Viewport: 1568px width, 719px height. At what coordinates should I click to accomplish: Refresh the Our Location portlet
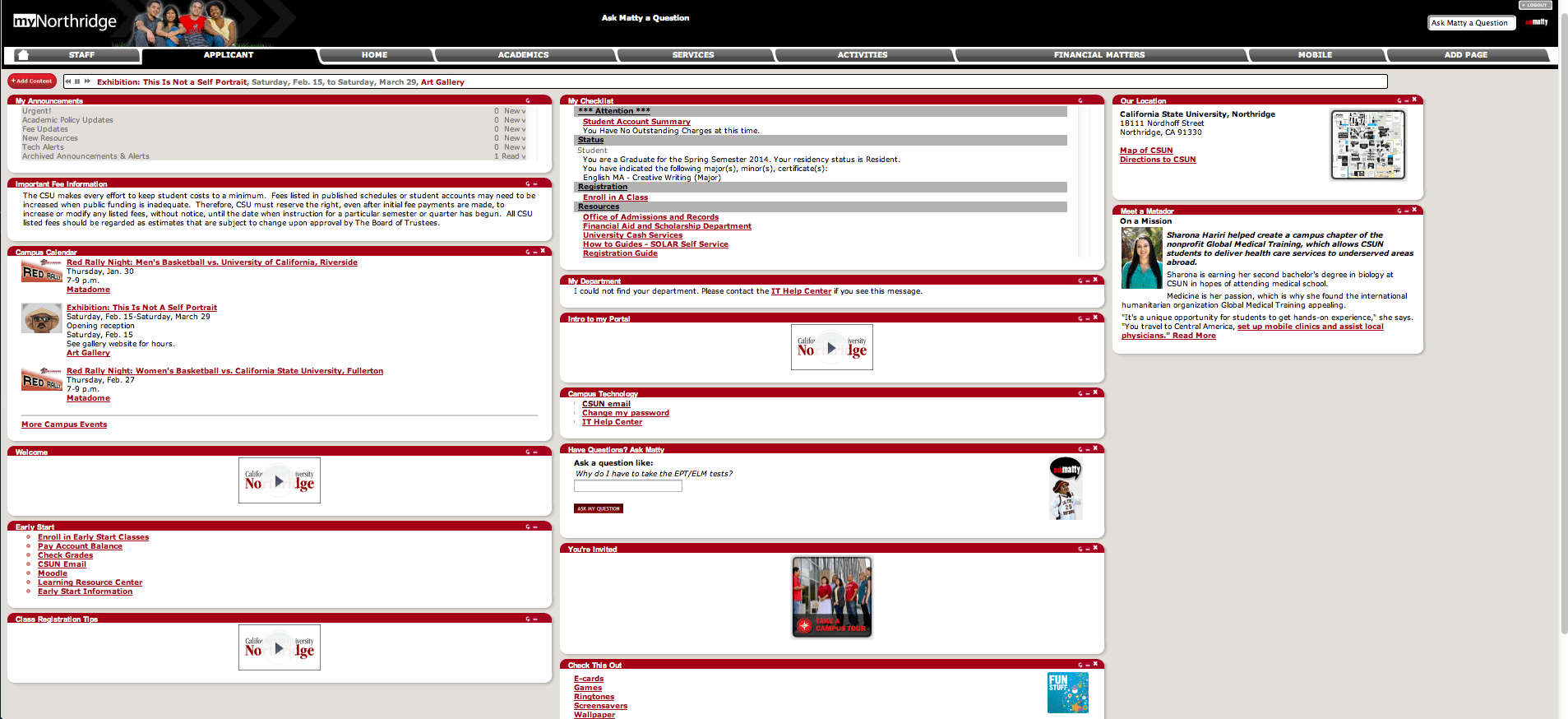click(1399, 101)
